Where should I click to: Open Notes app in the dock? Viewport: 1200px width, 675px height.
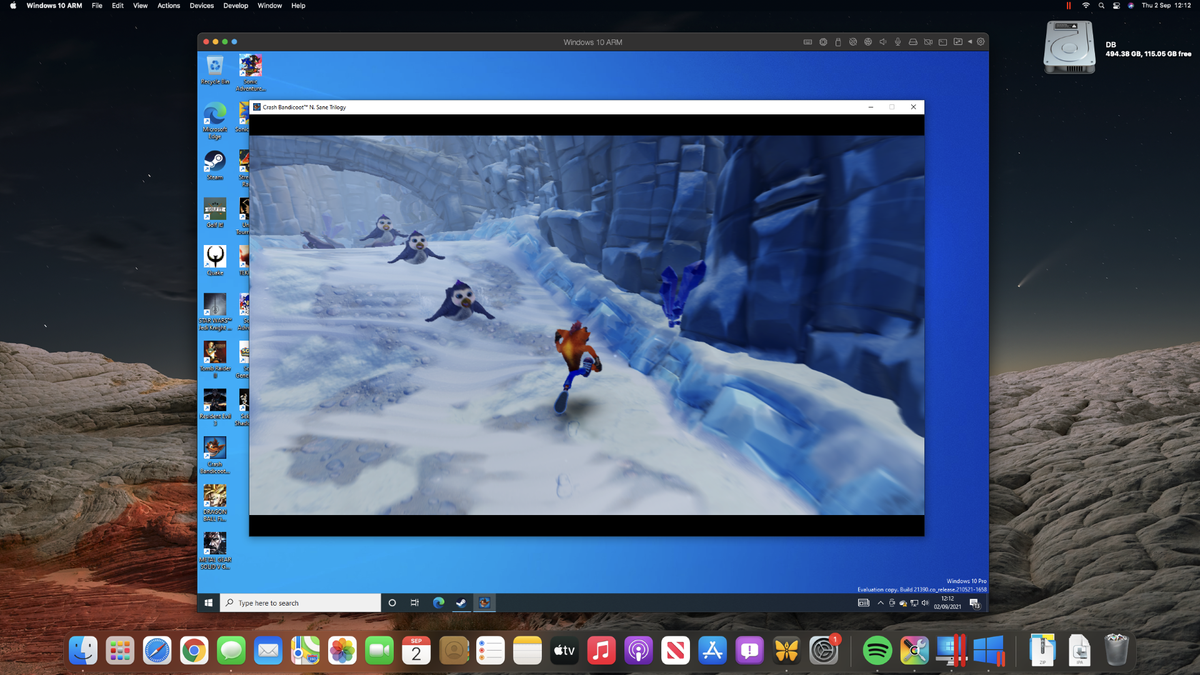coord(527,651)
